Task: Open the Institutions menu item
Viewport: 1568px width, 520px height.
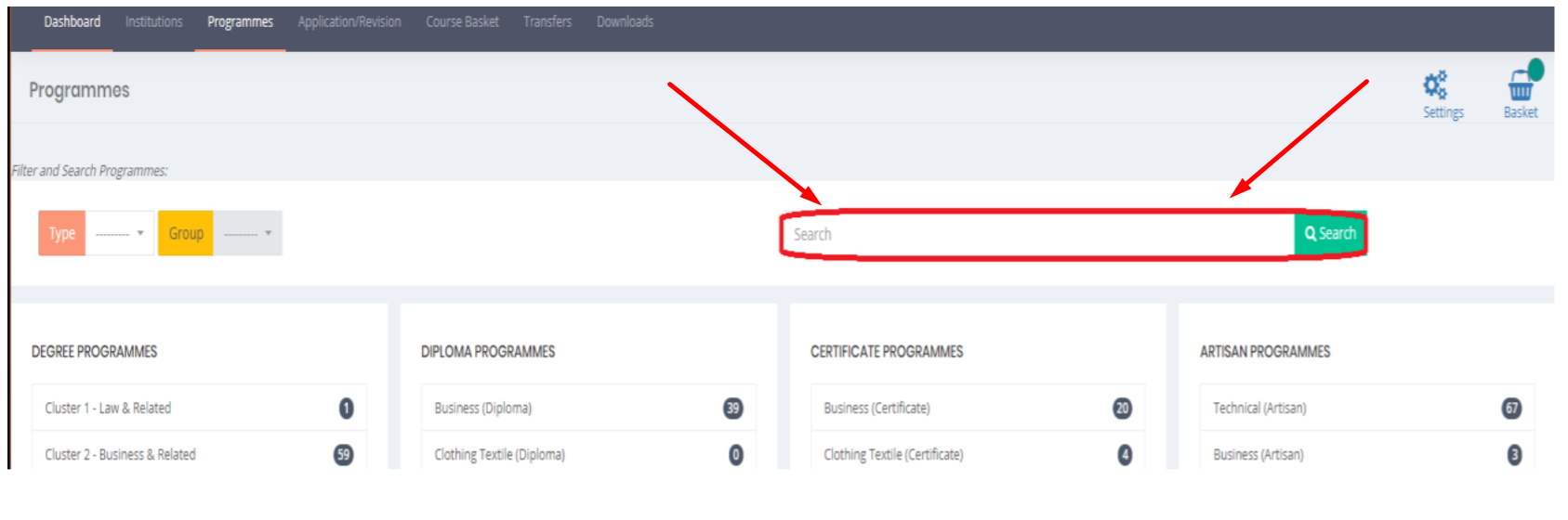Action: coord(154,22)
